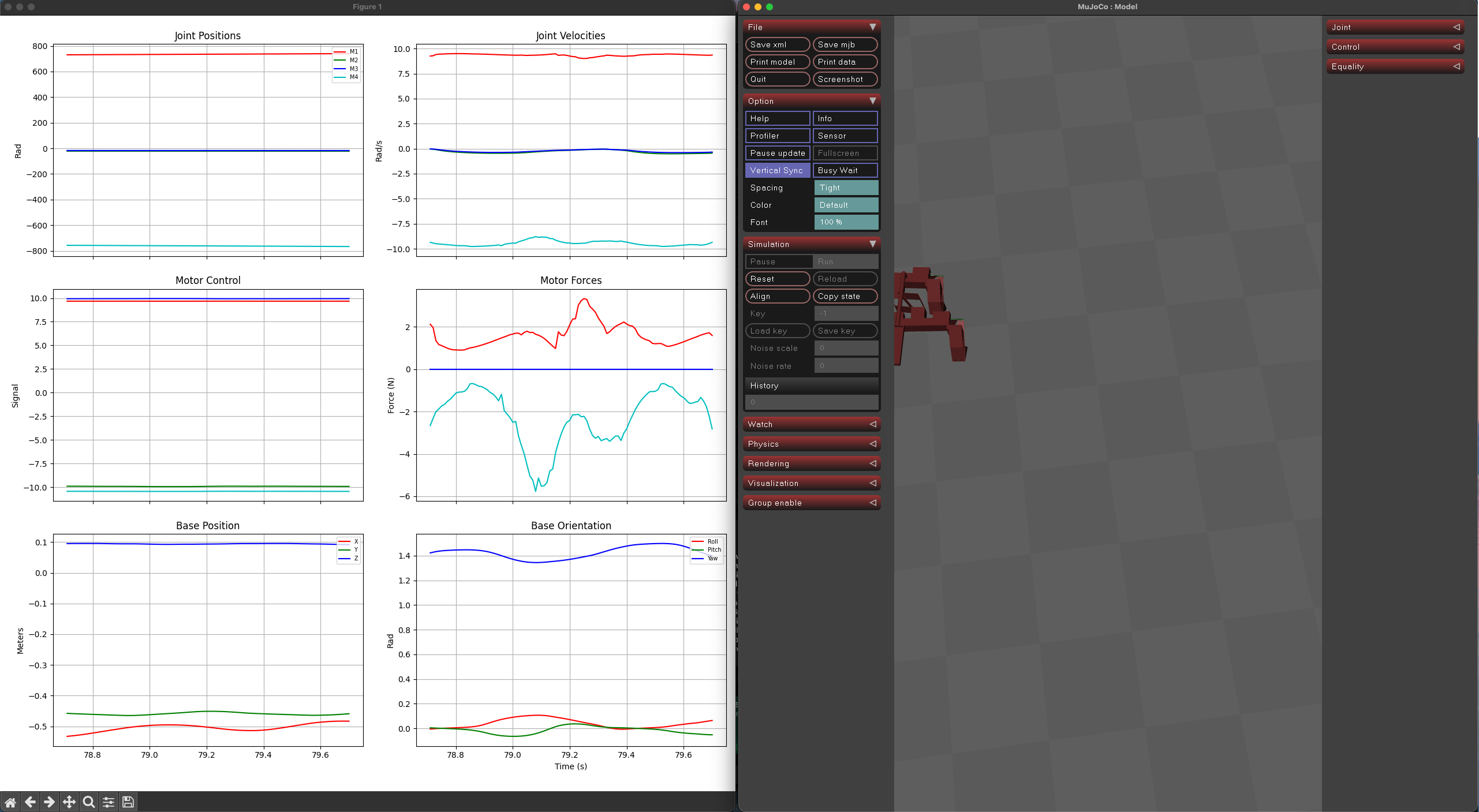Toggle Pause update option
1479x812 pixels.
coord(776,153)
